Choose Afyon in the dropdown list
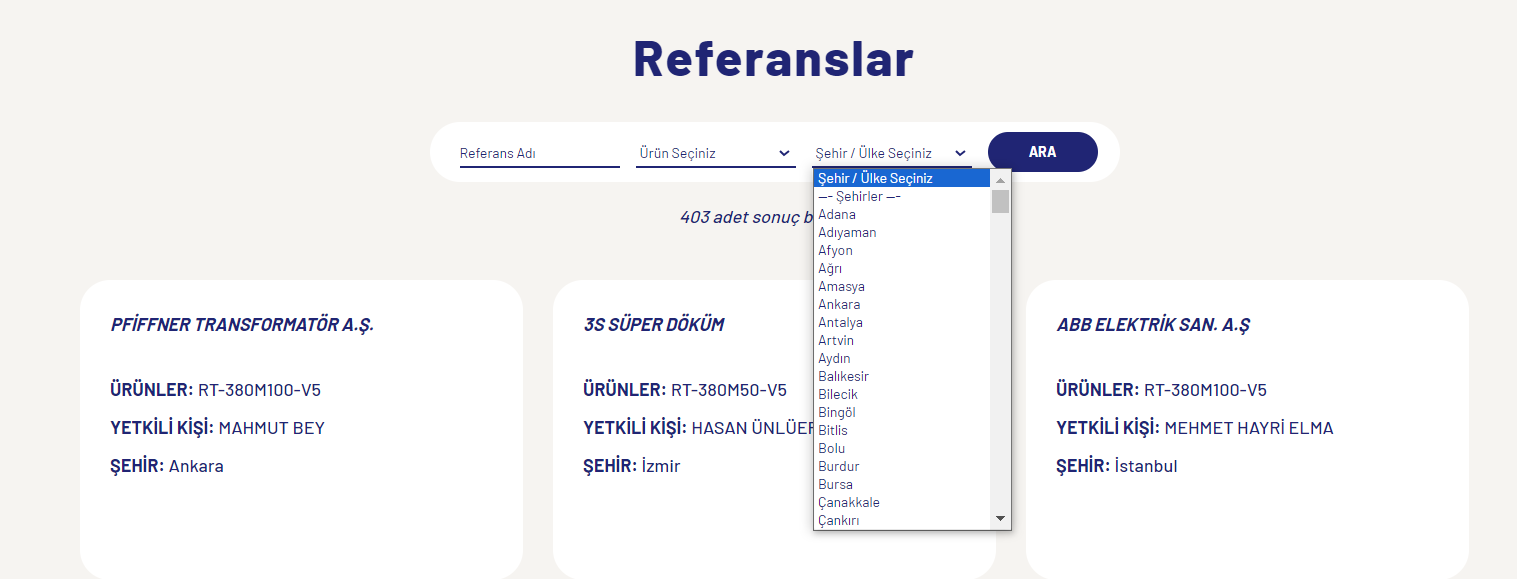 pos(902,250)
